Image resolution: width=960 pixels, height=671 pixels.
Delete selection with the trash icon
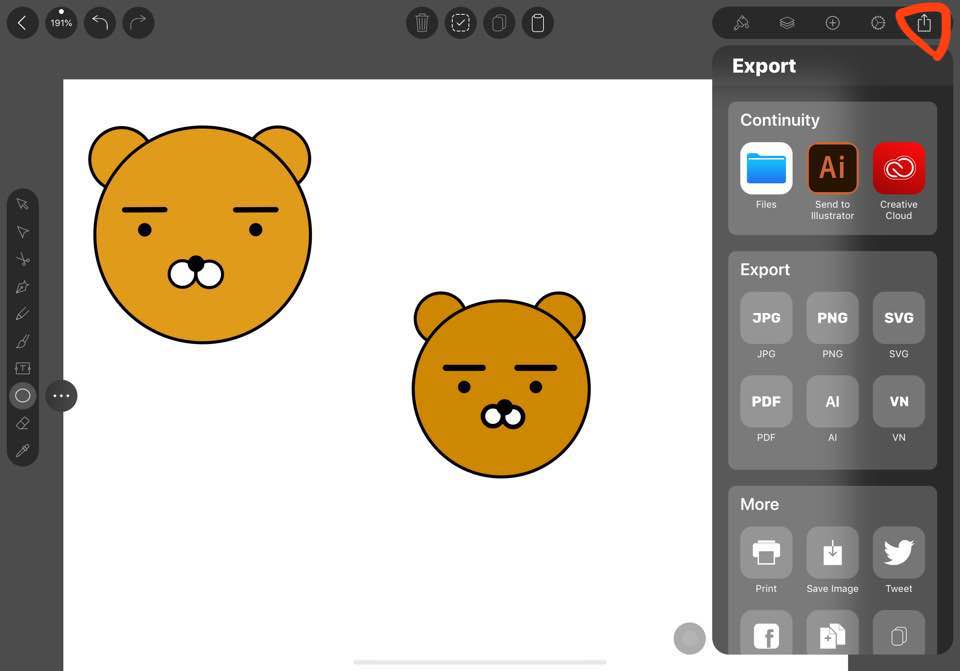(x=422, y=23)
